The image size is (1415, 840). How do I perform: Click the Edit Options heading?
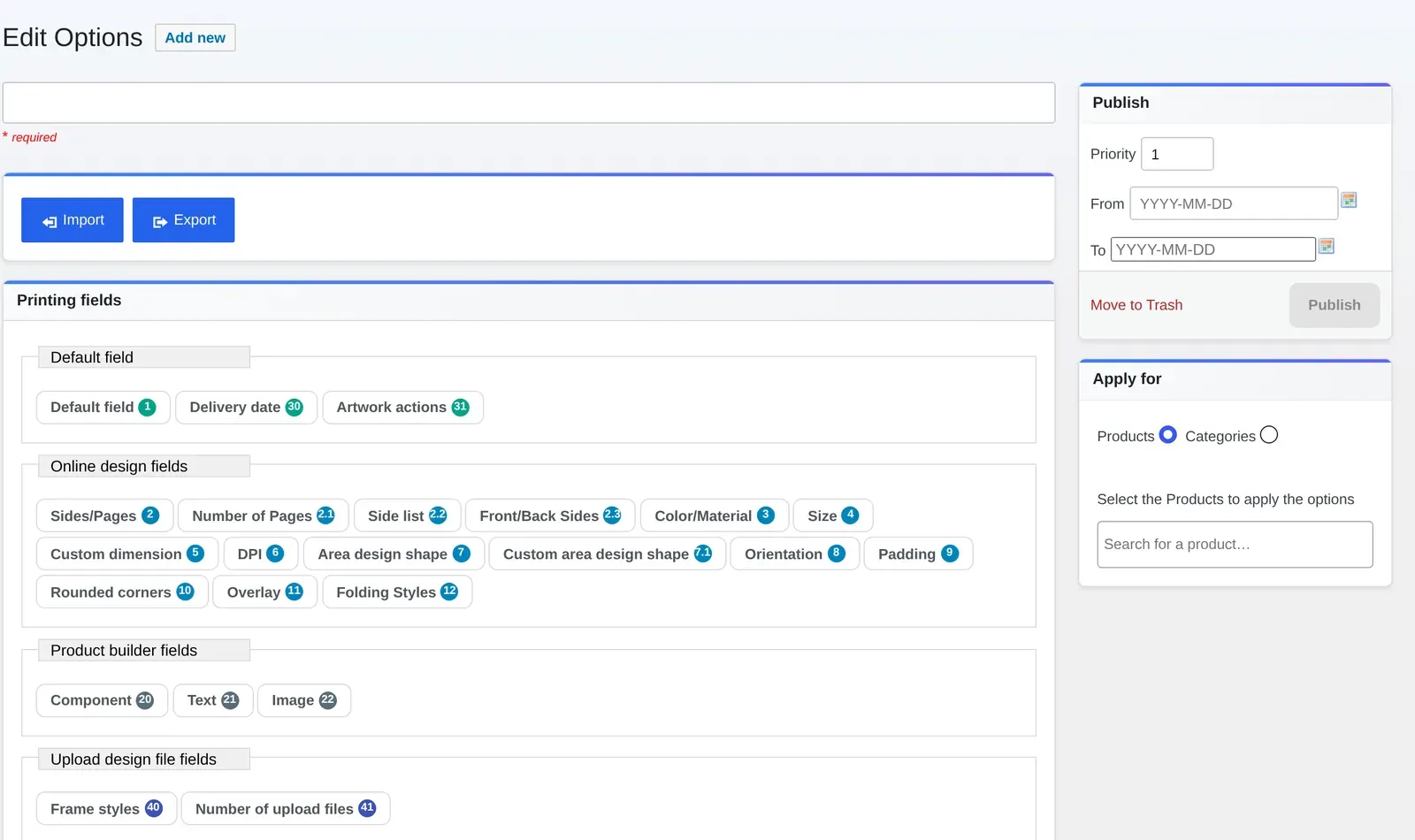pos(73,37)
